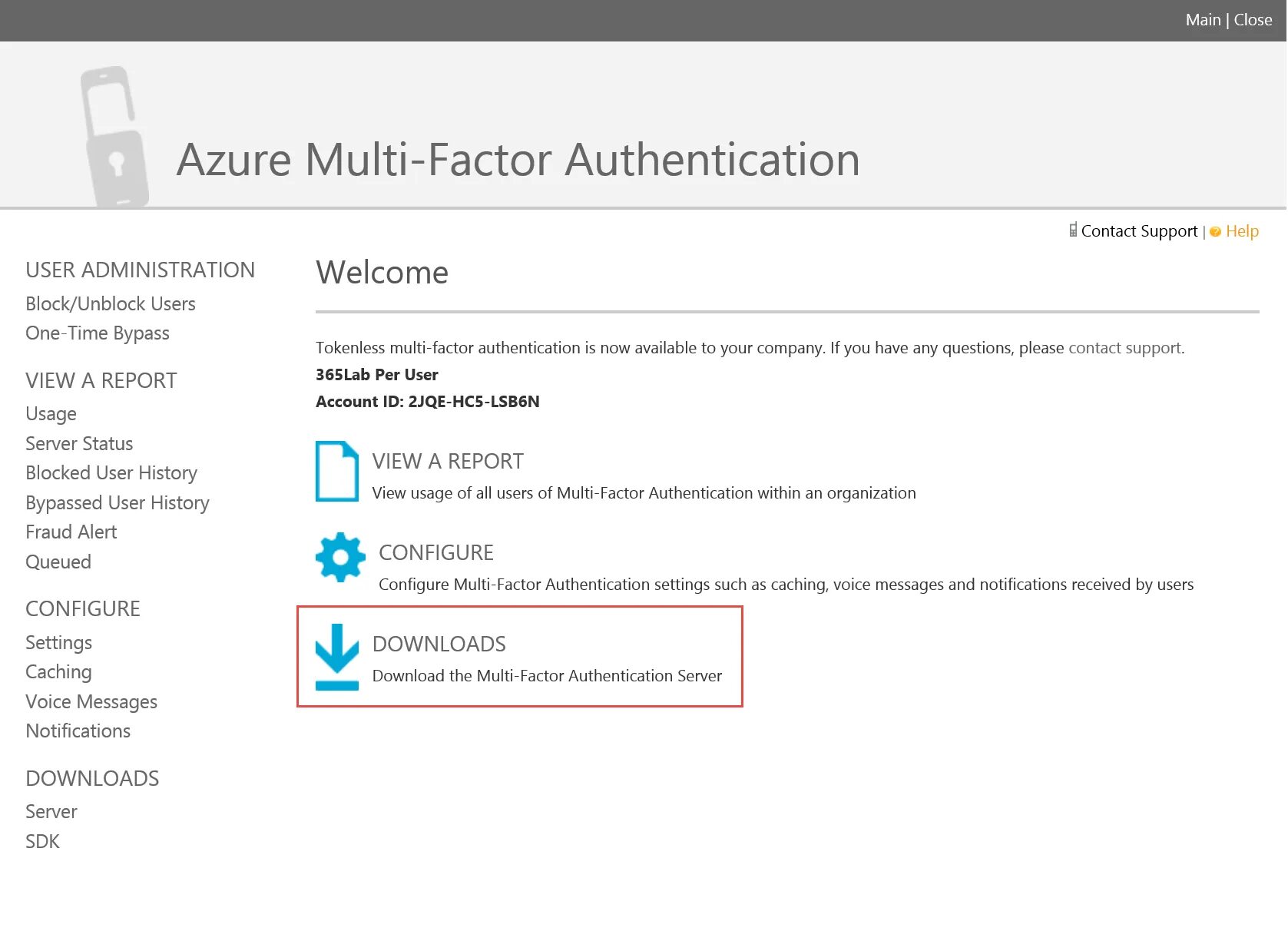Click USER ADMINISTRATION sidebar heading
This screenshot has width=1288, height=951.
tap(140, 270)
